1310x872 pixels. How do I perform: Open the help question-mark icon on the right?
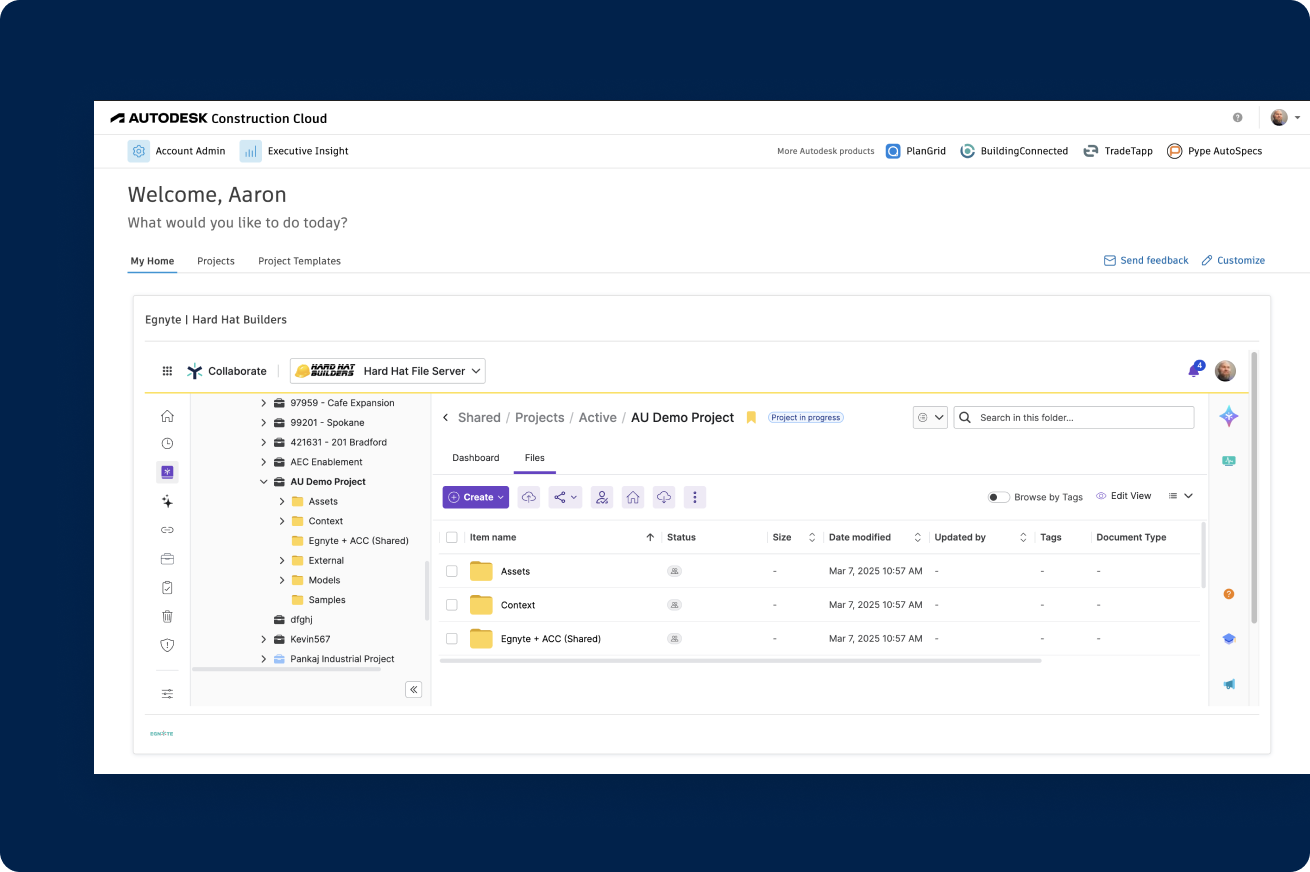1228,593
